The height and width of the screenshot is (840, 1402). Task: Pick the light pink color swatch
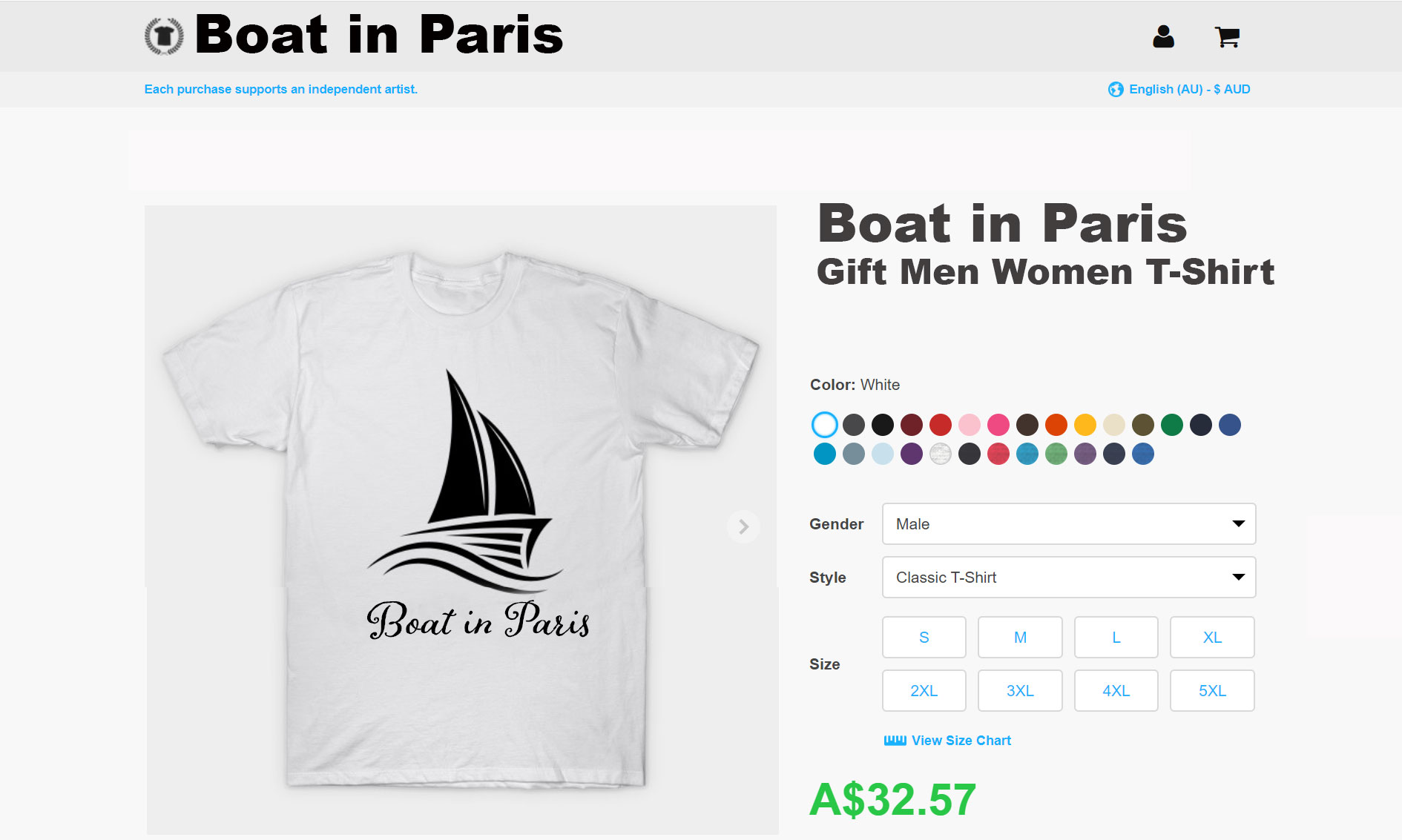pos(969,425)
